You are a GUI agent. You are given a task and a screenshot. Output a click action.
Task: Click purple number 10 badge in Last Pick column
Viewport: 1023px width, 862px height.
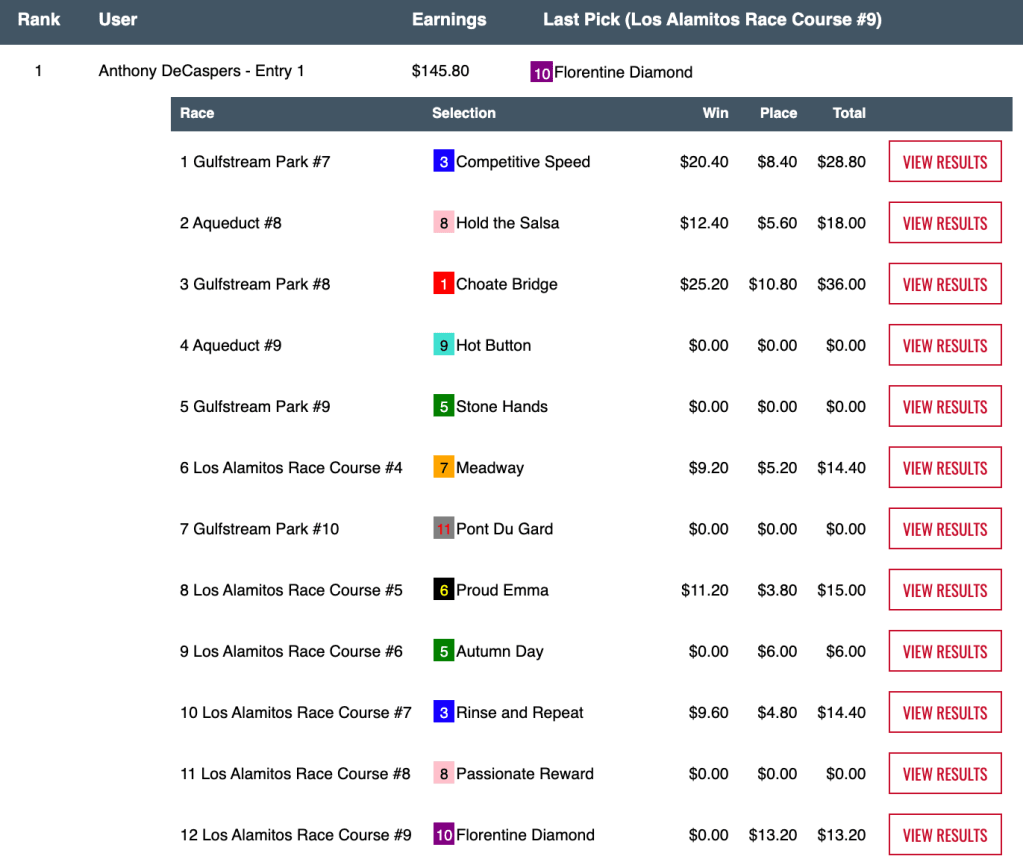541,72
